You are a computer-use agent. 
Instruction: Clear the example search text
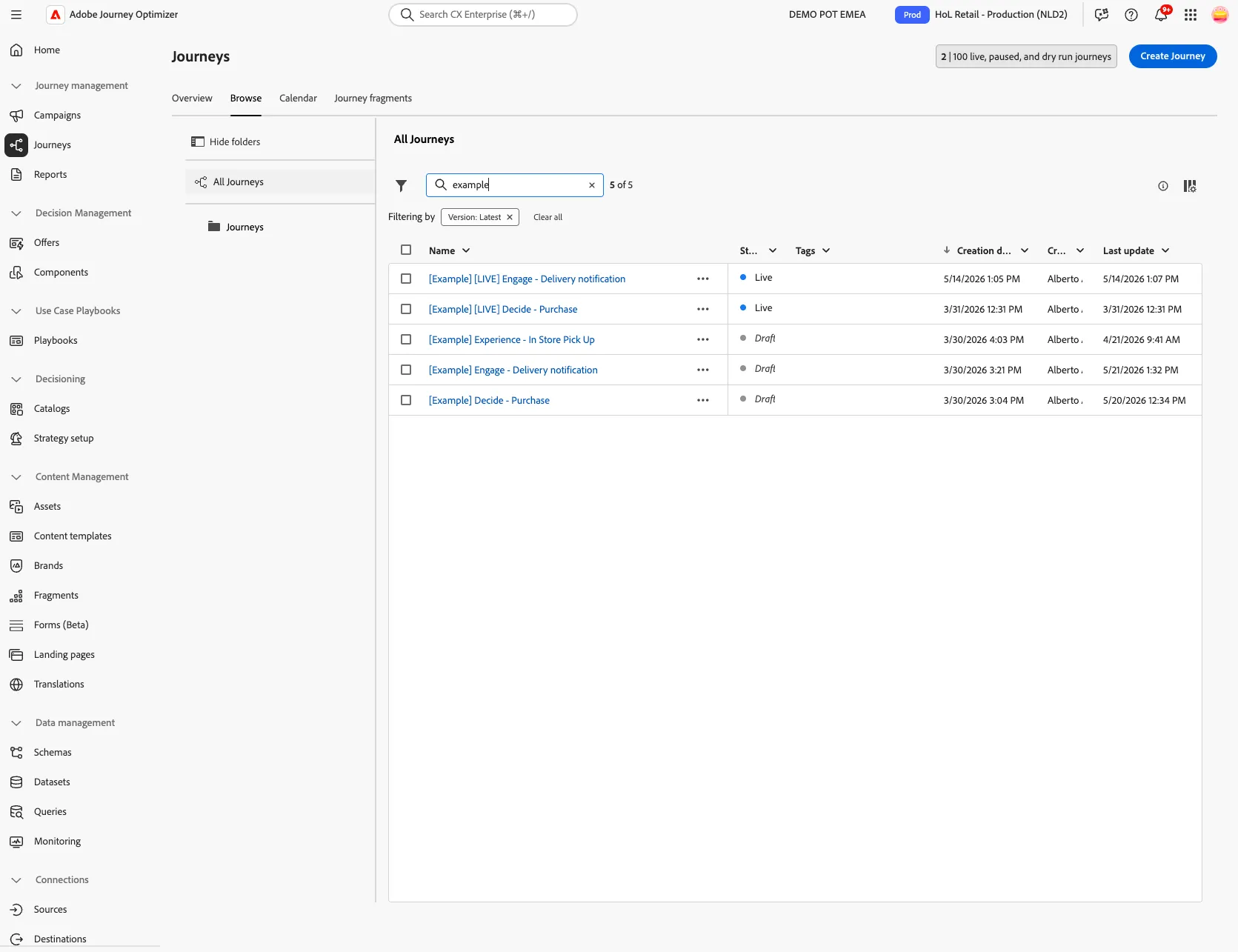(x=592, y=185)
